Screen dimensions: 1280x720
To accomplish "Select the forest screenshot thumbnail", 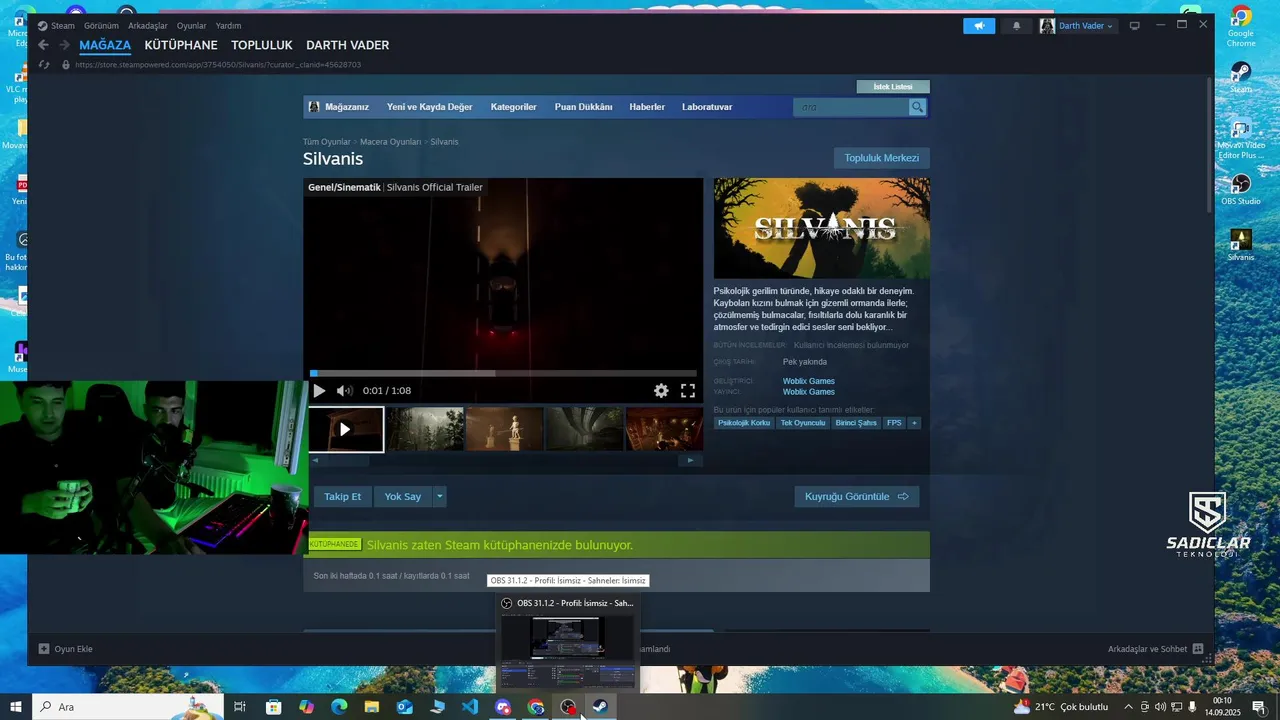I will [x=425, y=429].
